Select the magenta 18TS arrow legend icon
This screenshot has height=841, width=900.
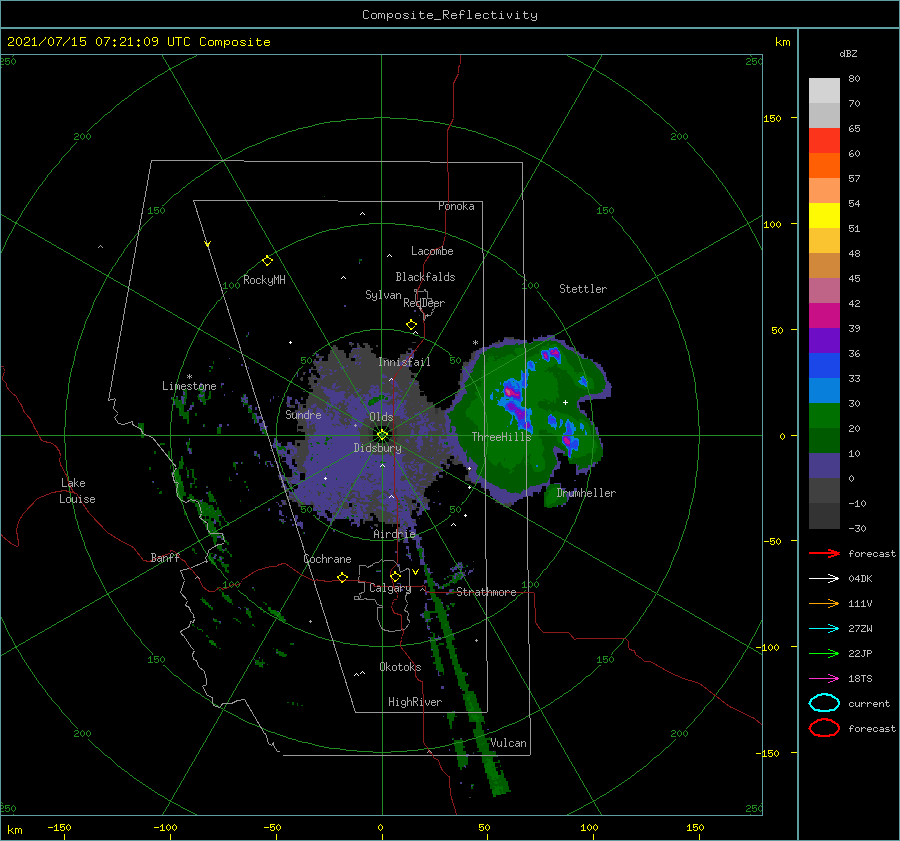(x=824, y=679)
